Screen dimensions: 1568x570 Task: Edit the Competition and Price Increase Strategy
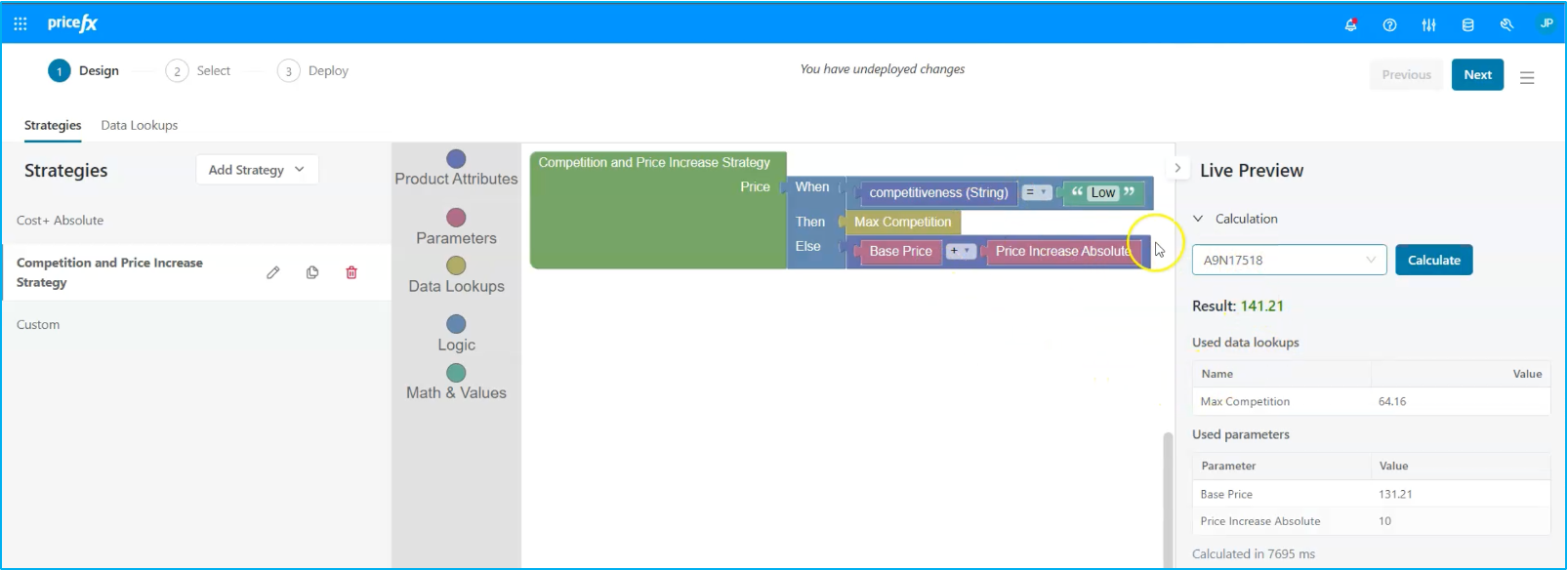click(x=273, y=272)
